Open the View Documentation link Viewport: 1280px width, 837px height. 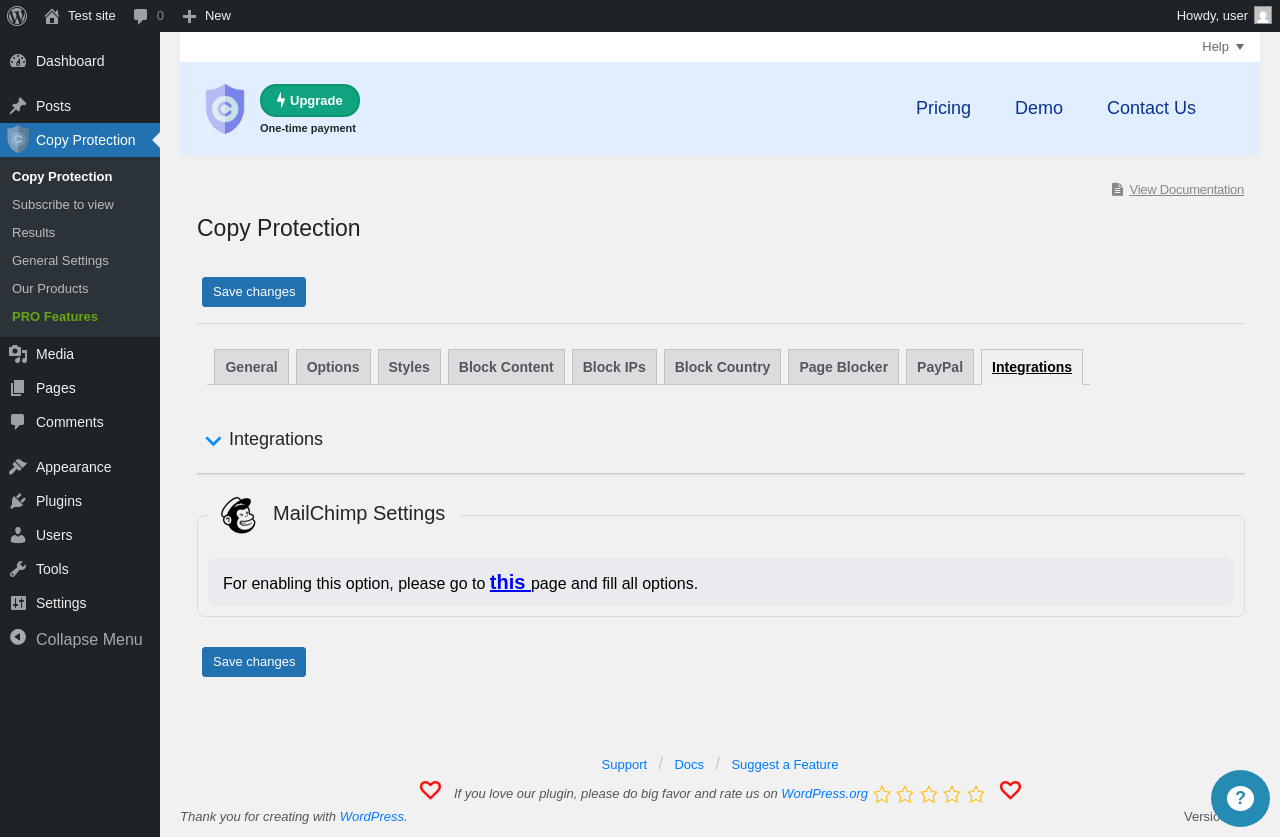click(1186, 190)
